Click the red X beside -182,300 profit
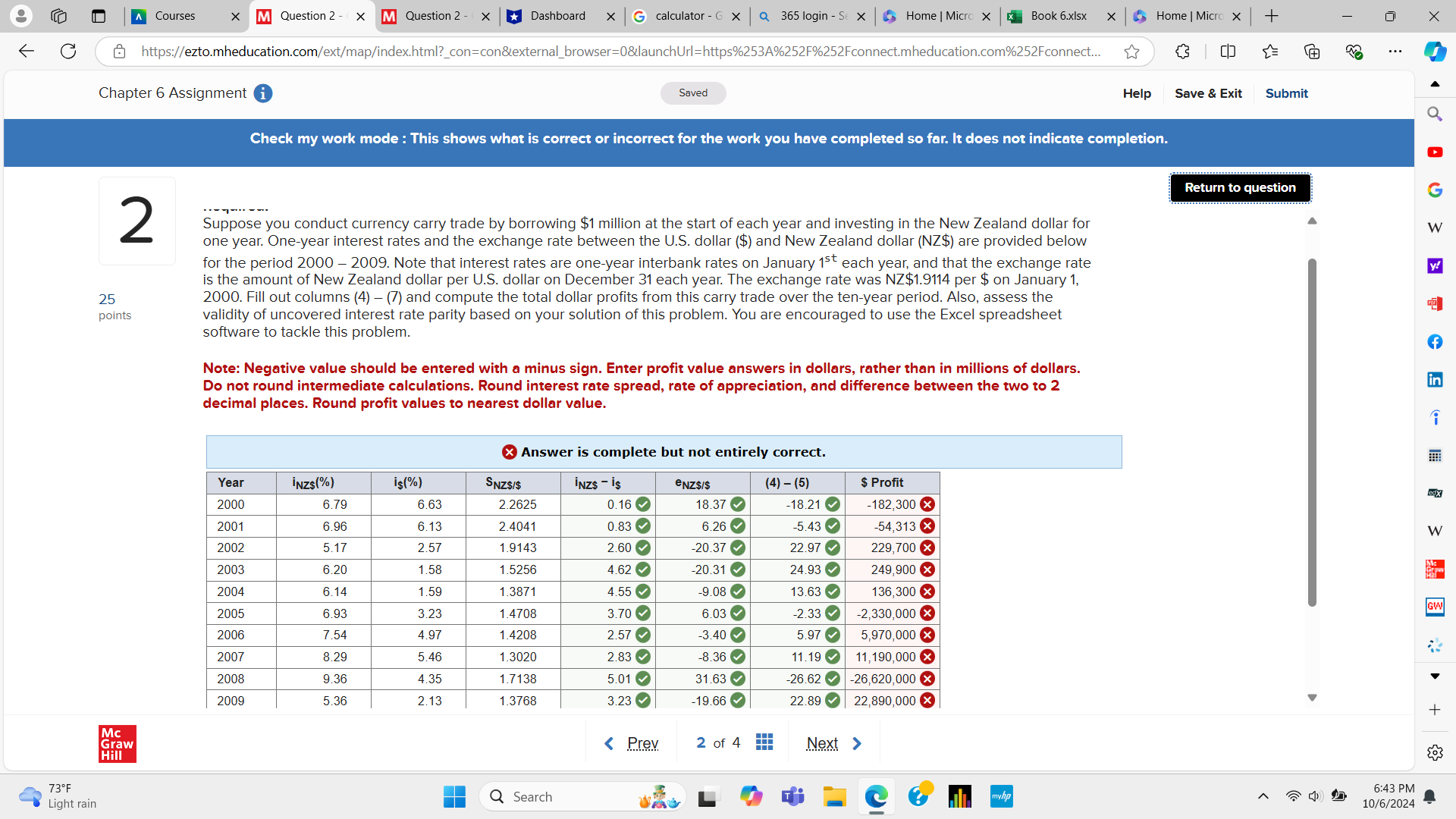 927,504
